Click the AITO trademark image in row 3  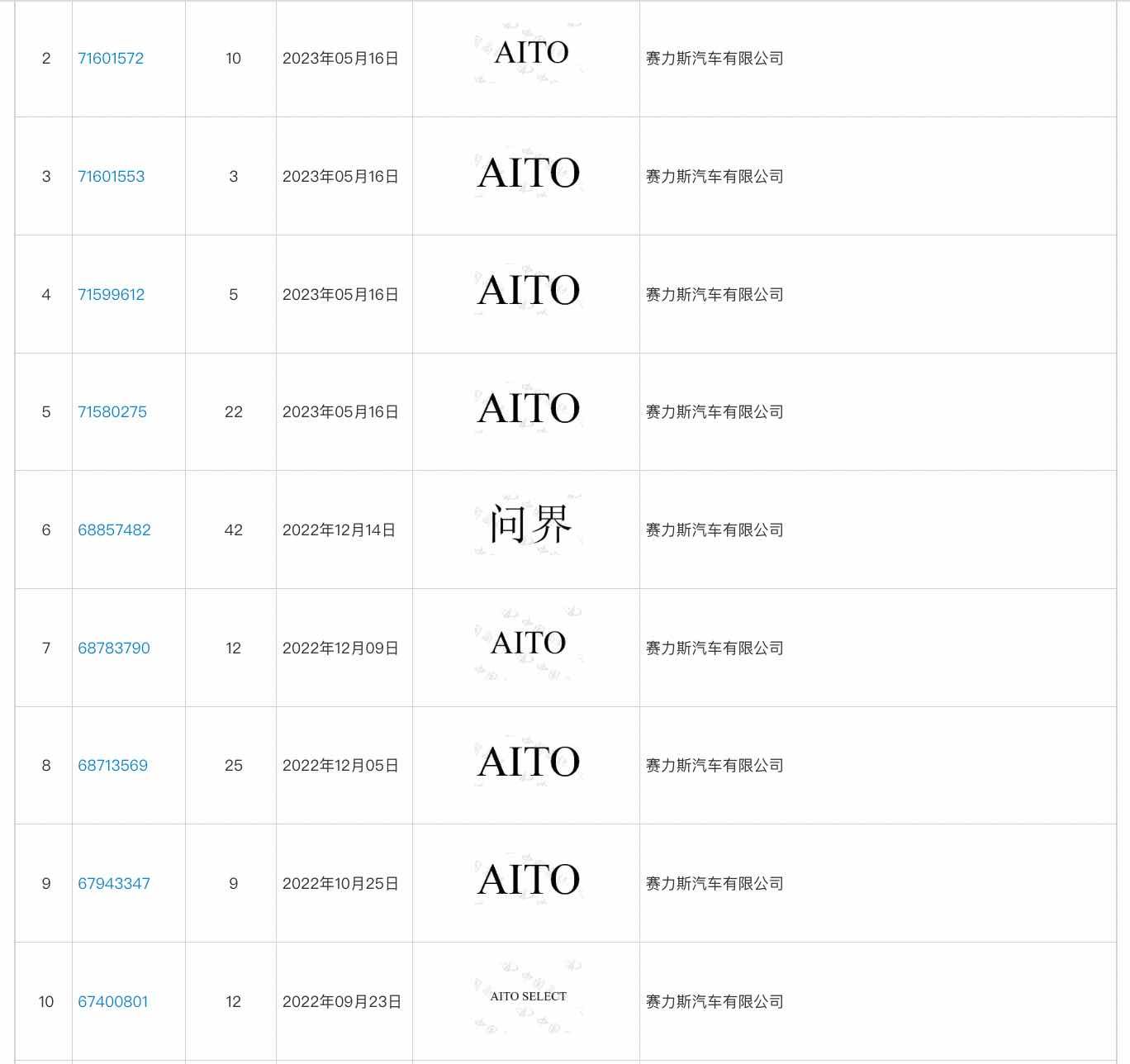click(529, 174)
